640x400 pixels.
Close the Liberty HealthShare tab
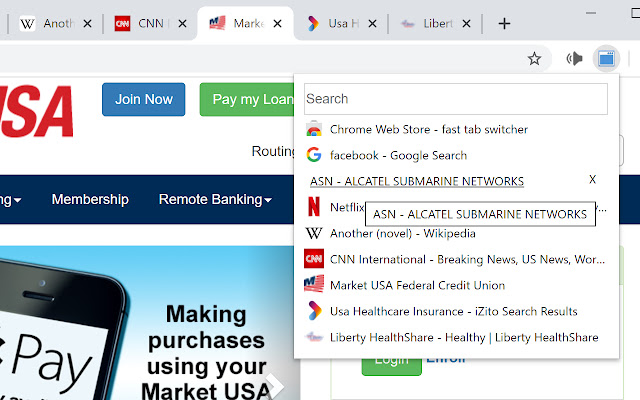point(466,24)
